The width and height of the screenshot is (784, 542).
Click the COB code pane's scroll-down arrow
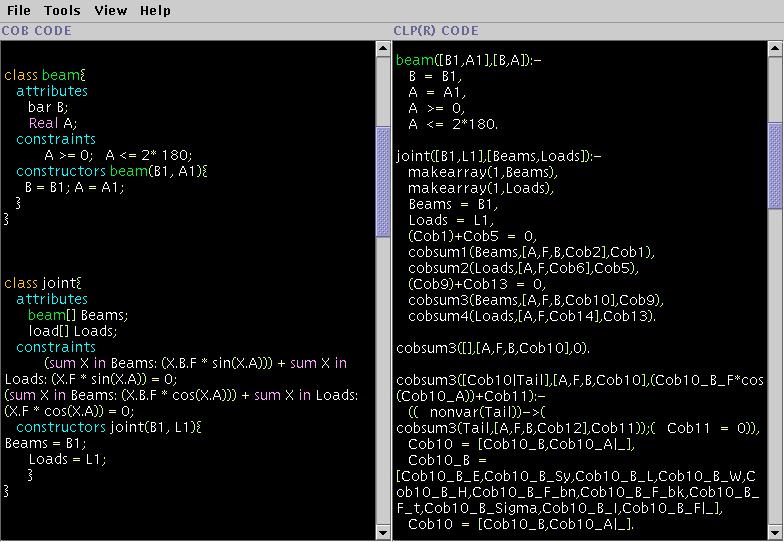tap(383, 532)
